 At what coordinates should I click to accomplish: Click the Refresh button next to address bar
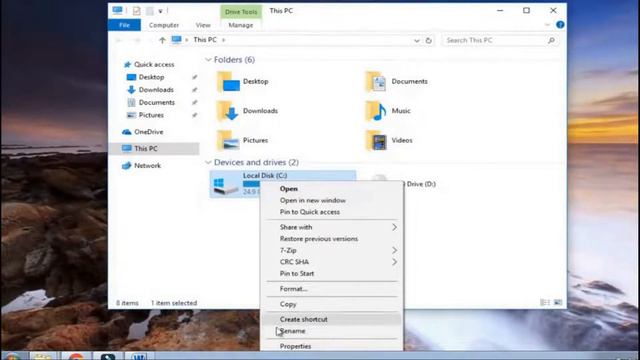[429, 40]
